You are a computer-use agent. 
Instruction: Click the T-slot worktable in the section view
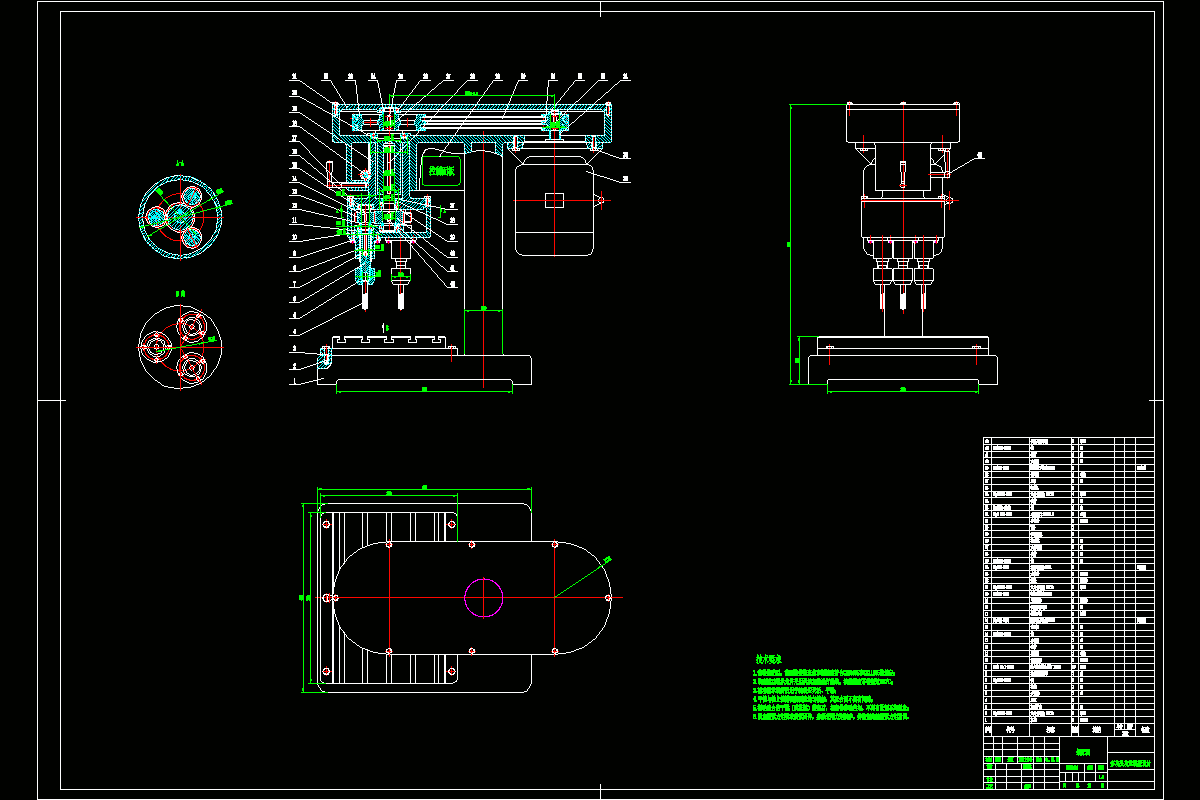tap(390, 341)
